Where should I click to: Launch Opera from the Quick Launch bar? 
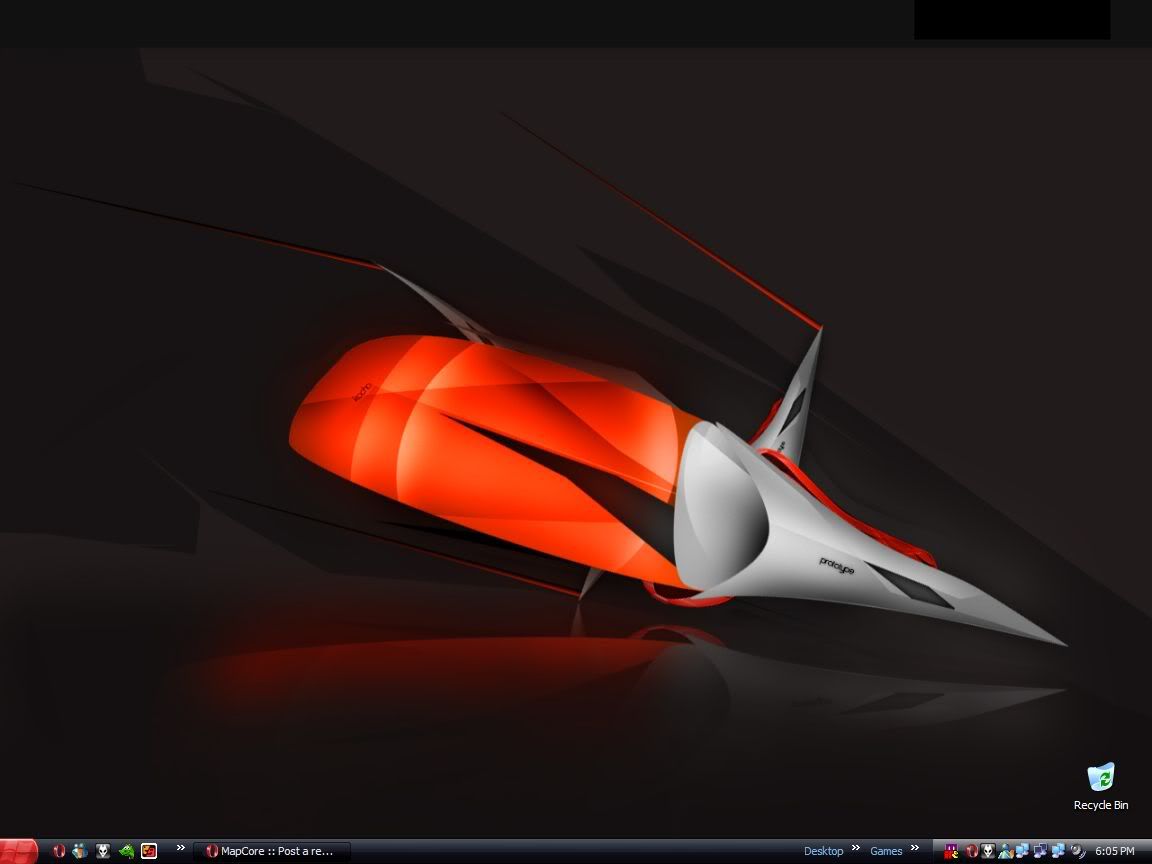coord(58,851)
